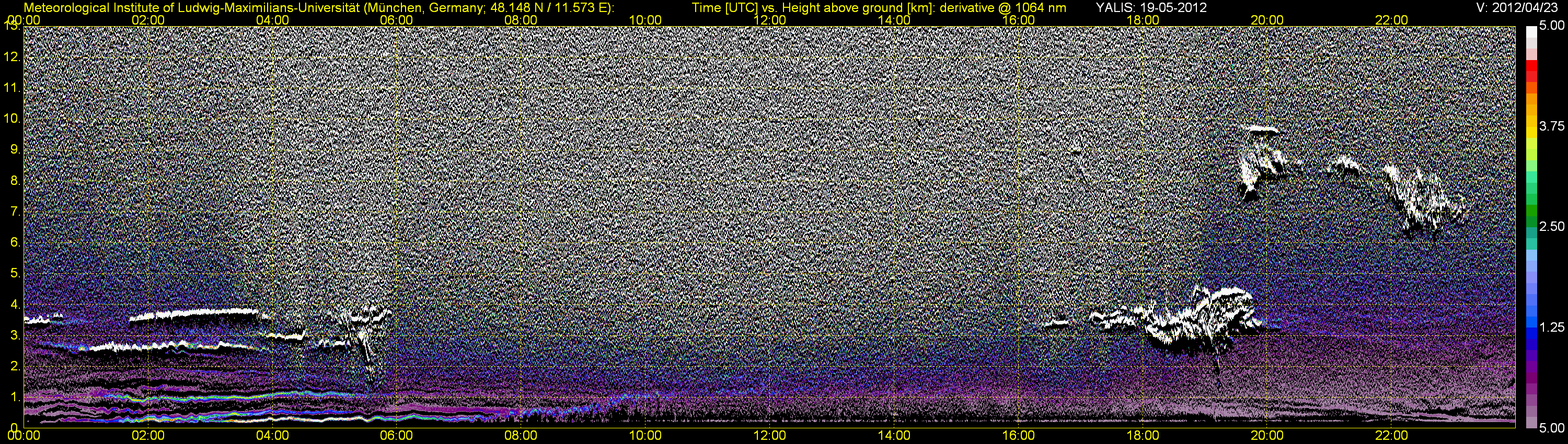The image size is (1568, 444).
Task: Pick the 5 km height axis label
Action: coord(14,273)
